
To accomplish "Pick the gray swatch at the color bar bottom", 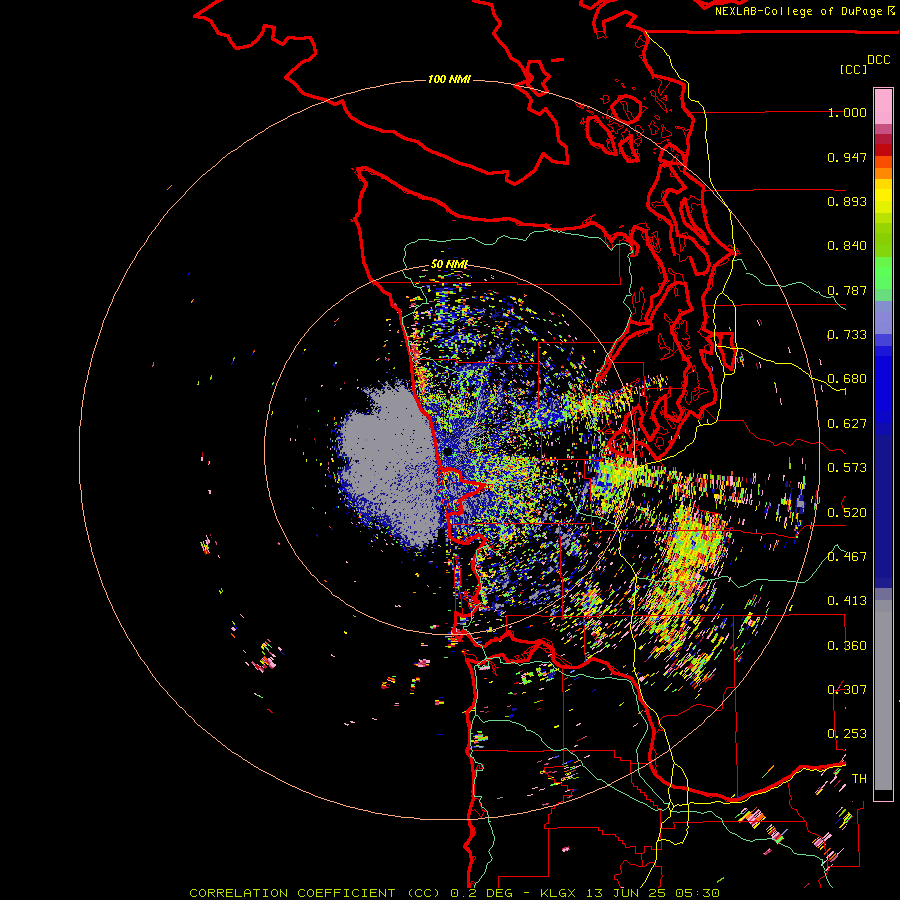I will (x=883, y=695).
